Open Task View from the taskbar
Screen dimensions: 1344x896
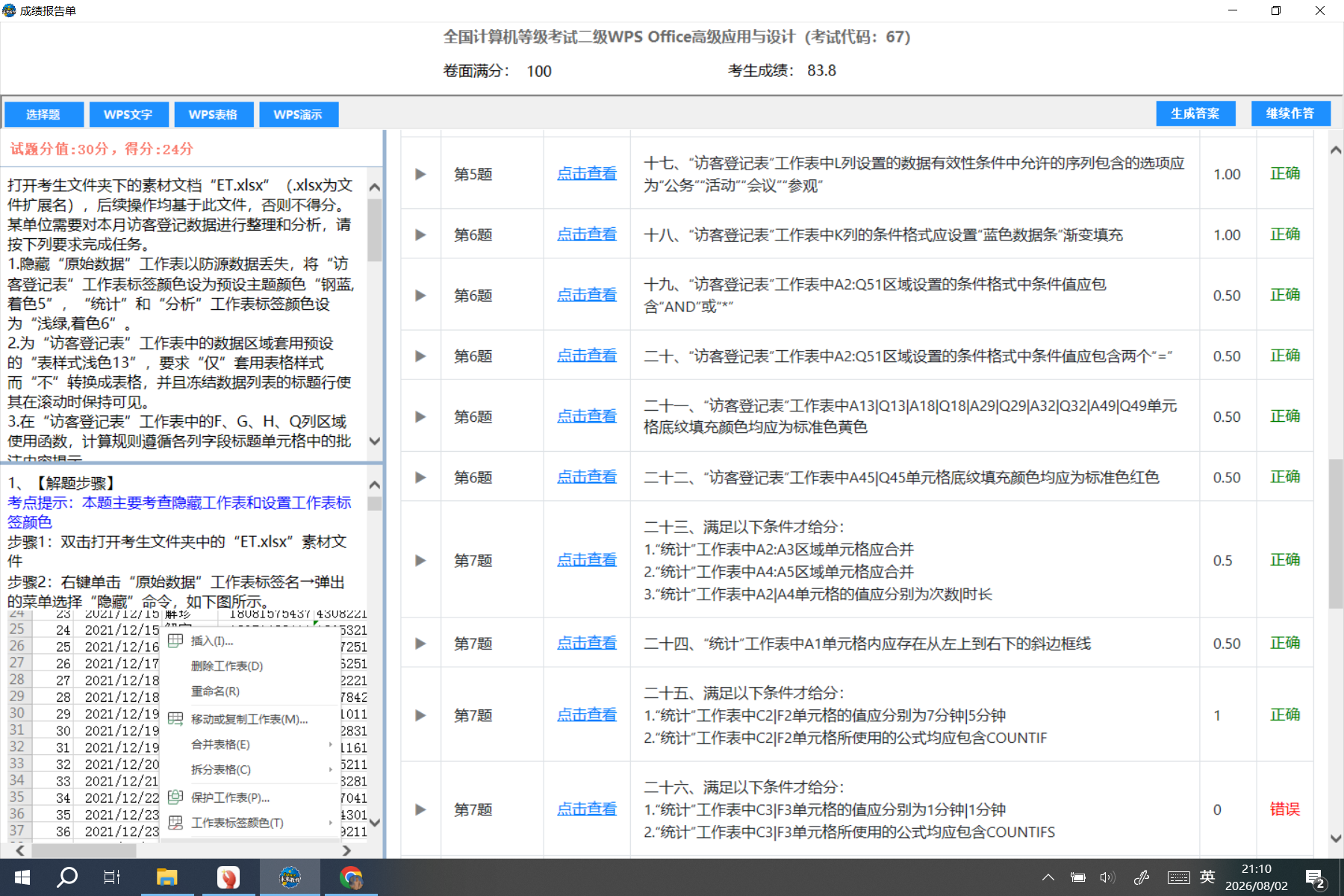pos(112,877)
